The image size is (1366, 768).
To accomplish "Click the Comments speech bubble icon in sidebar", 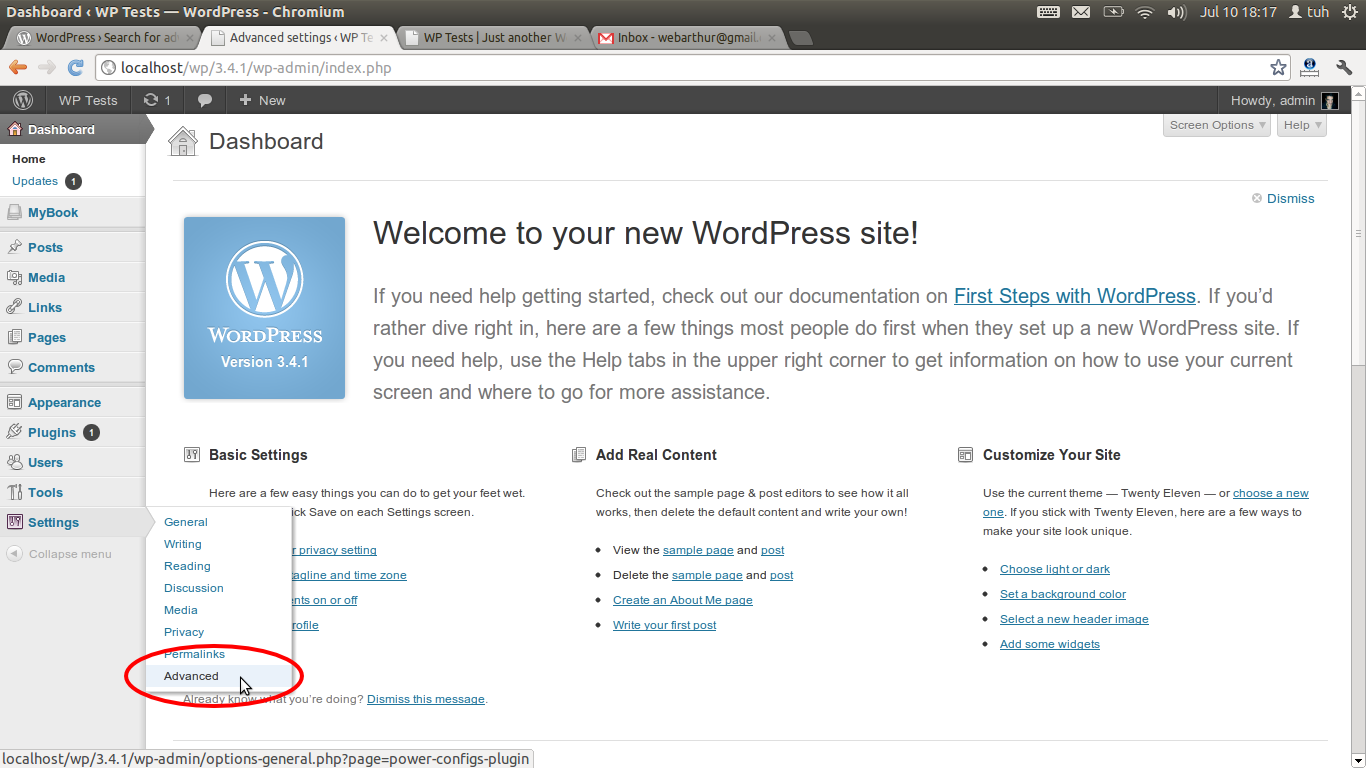I will [15, 367].
